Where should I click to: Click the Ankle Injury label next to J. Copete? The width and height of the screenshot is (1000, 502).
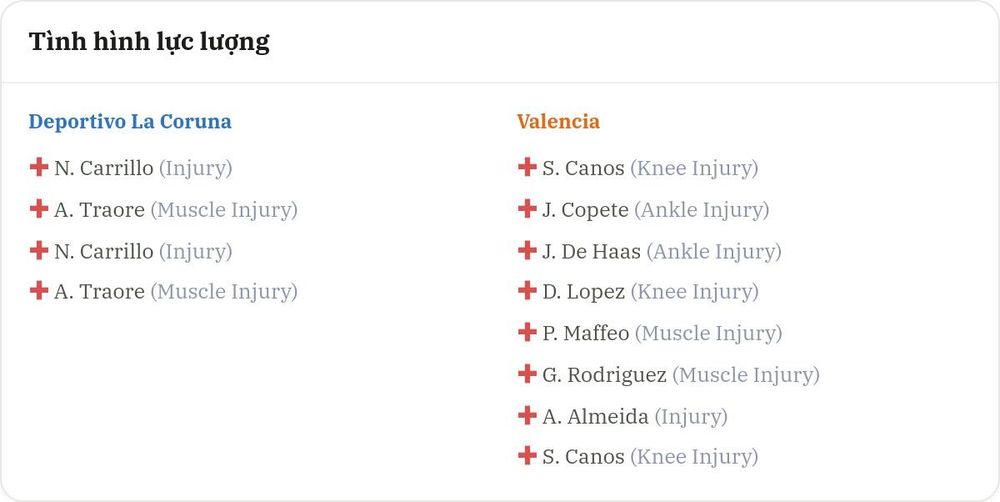[x=702, y=210]
